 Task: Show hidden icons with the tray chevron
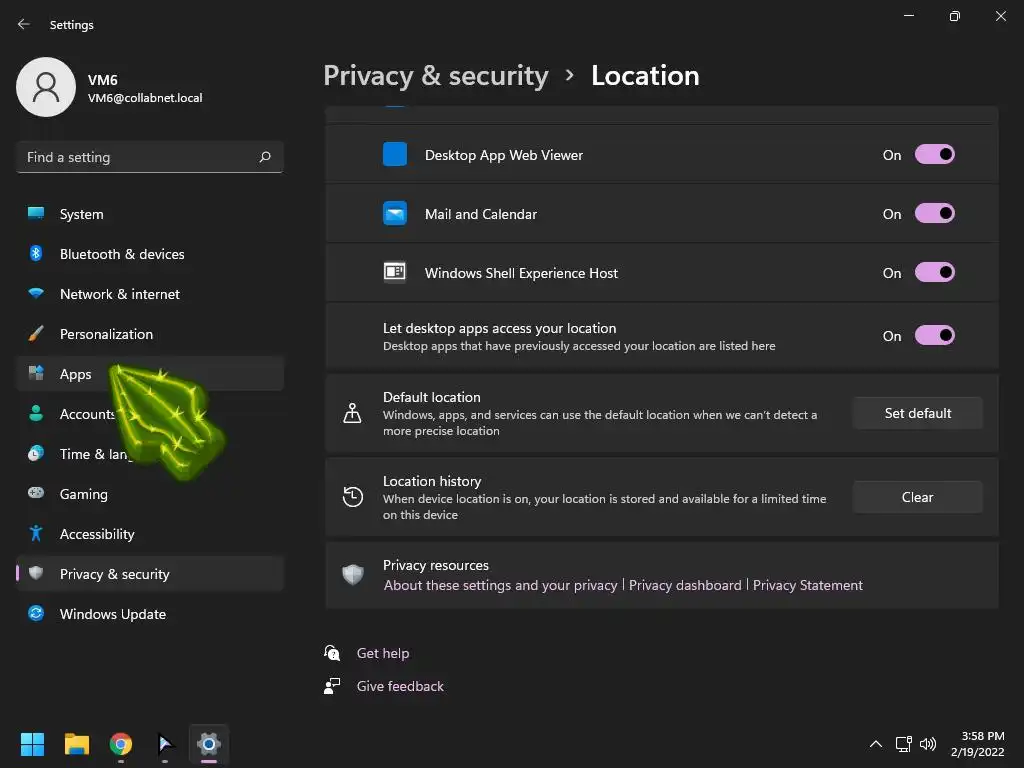click(x=876, y=744)
